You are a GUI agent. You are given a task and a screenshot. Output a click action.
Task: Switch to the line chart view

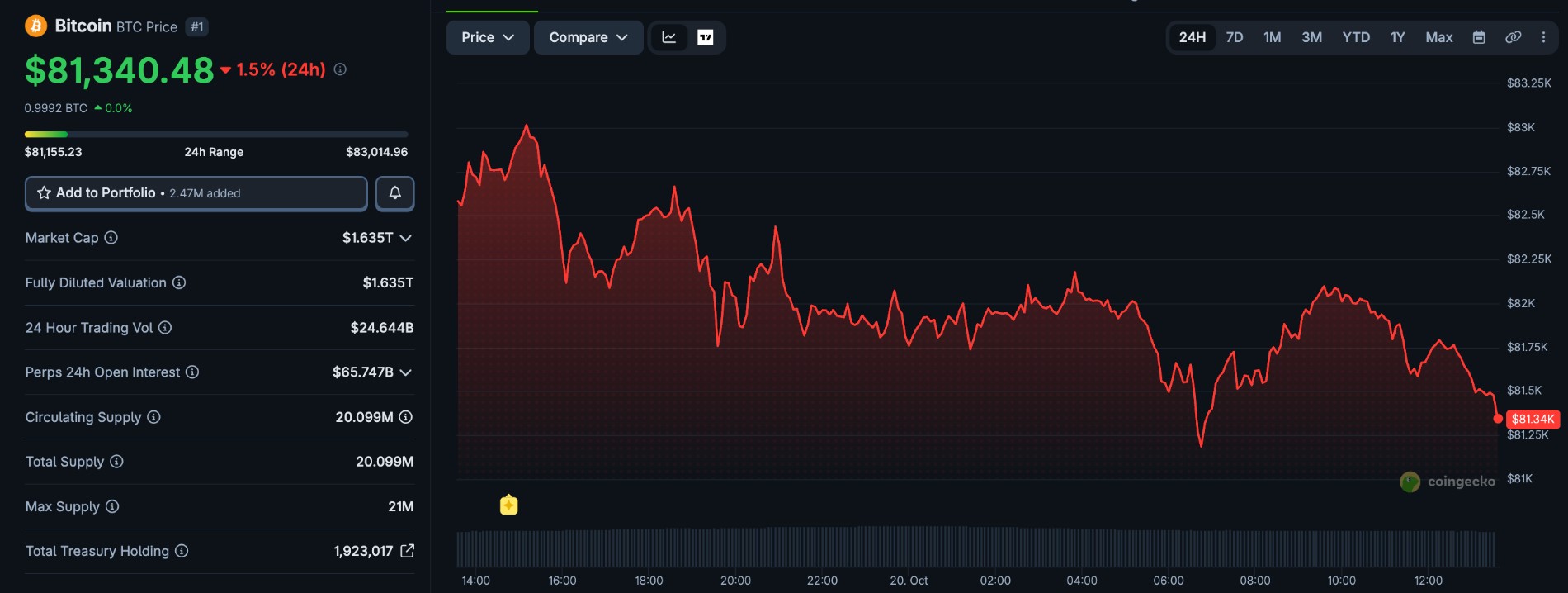coord(669,37)
